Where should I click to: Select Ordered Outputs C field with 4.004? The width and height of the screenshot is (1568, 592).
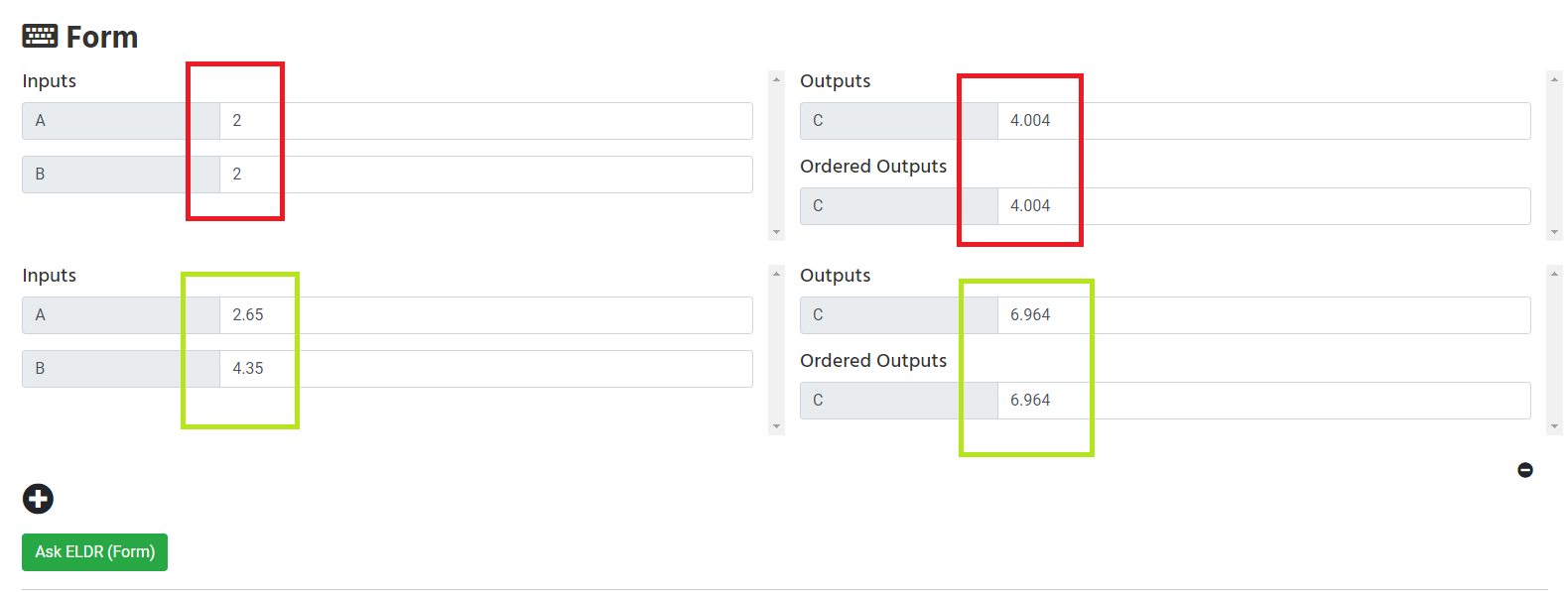1263,206
